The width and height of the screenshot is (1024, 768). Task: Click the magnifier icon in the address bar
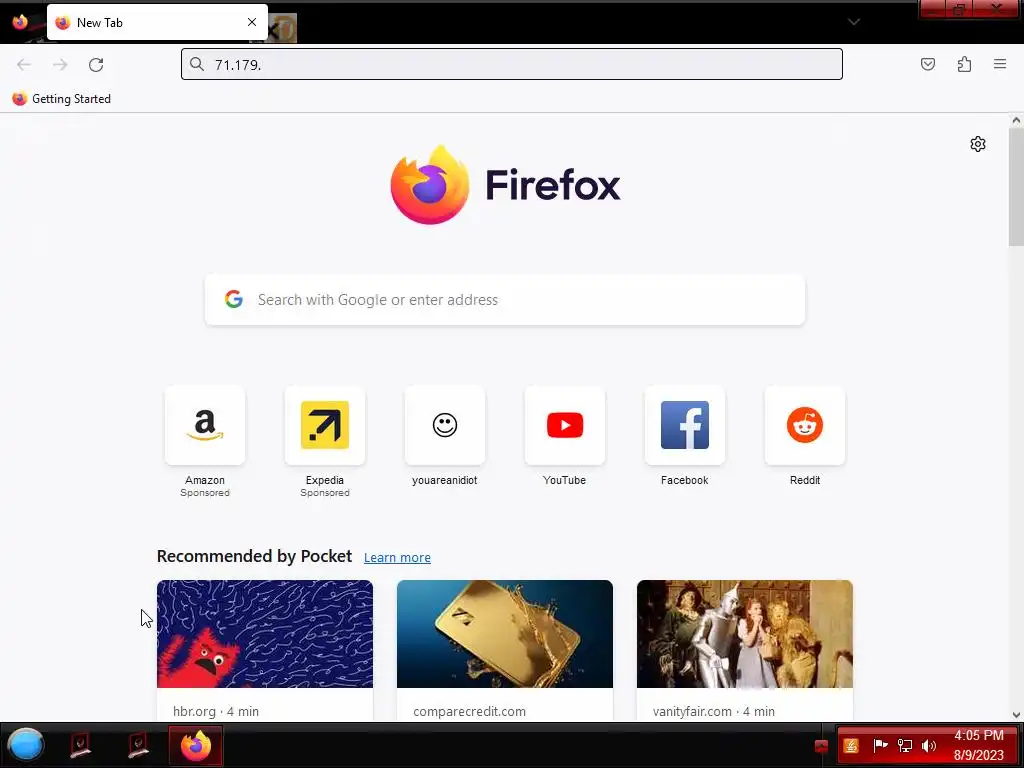[197, 64]
